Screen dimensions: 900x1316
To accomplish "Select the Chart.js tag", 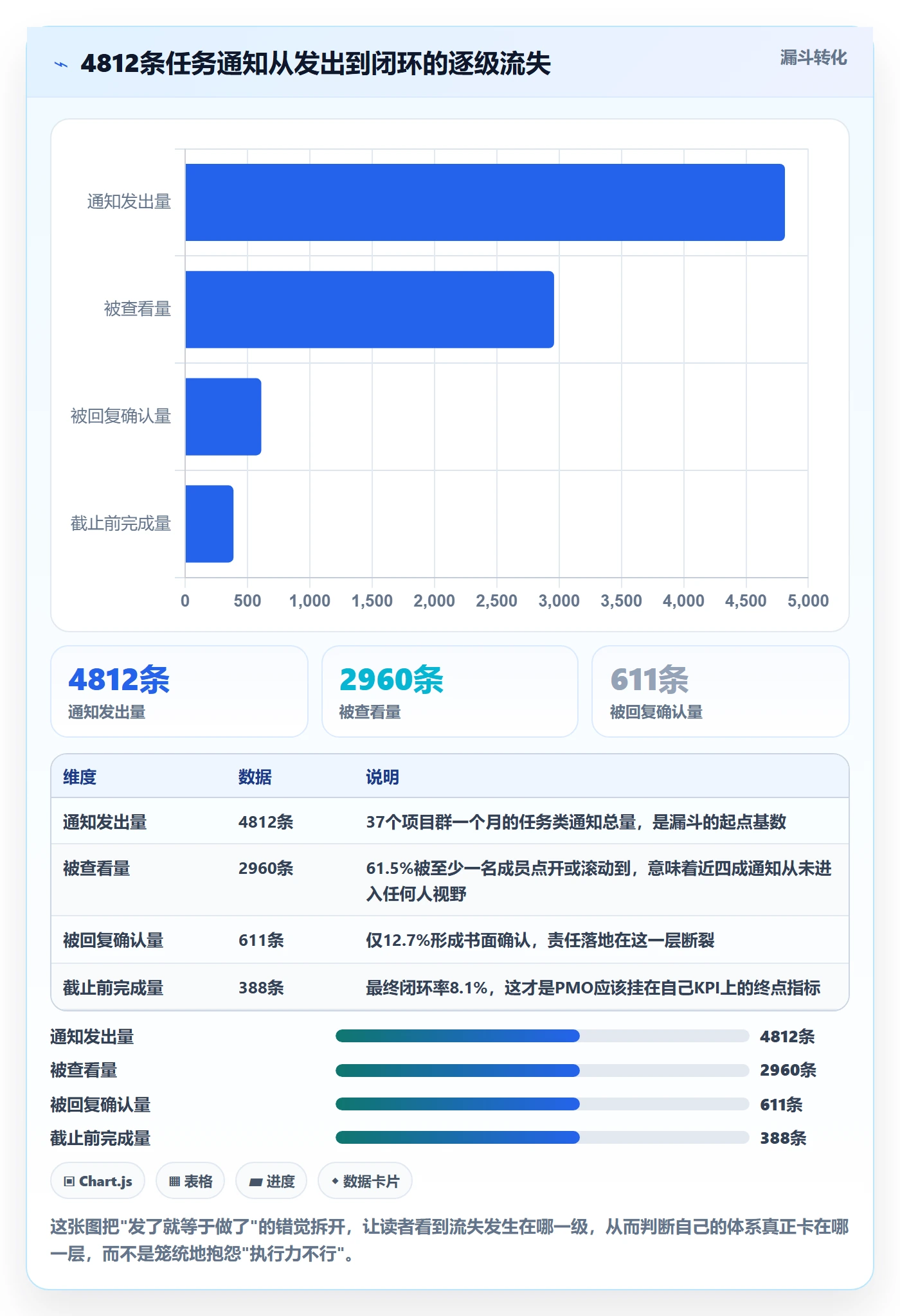I will point(98,1181).
